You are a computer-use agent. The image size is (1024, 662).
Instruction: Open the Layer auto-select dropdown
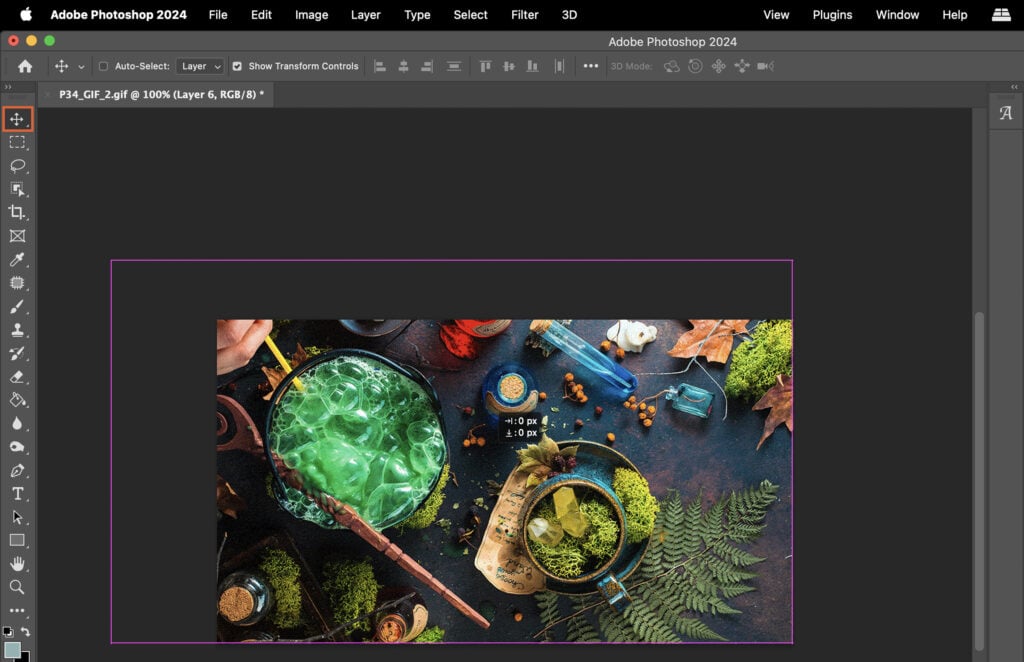199,66
